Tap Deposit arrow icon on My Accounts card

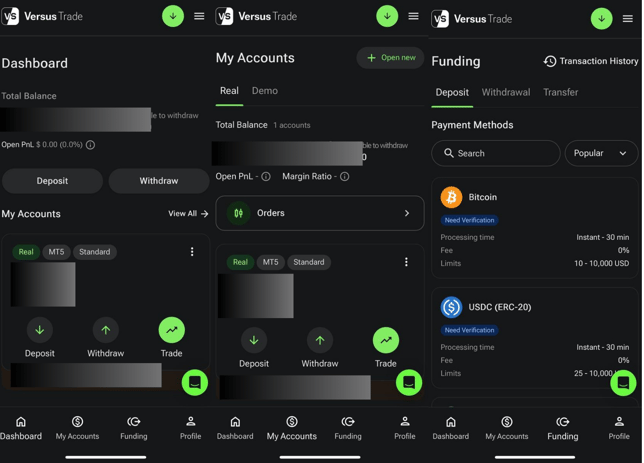point(254,340)
